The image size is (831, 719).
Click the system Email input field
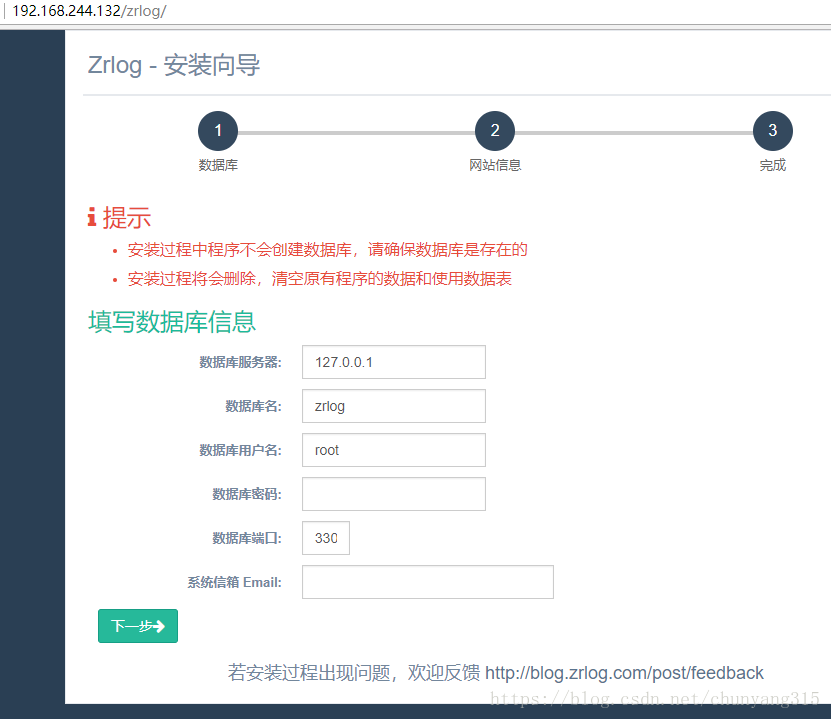click(x=428, y=582)
